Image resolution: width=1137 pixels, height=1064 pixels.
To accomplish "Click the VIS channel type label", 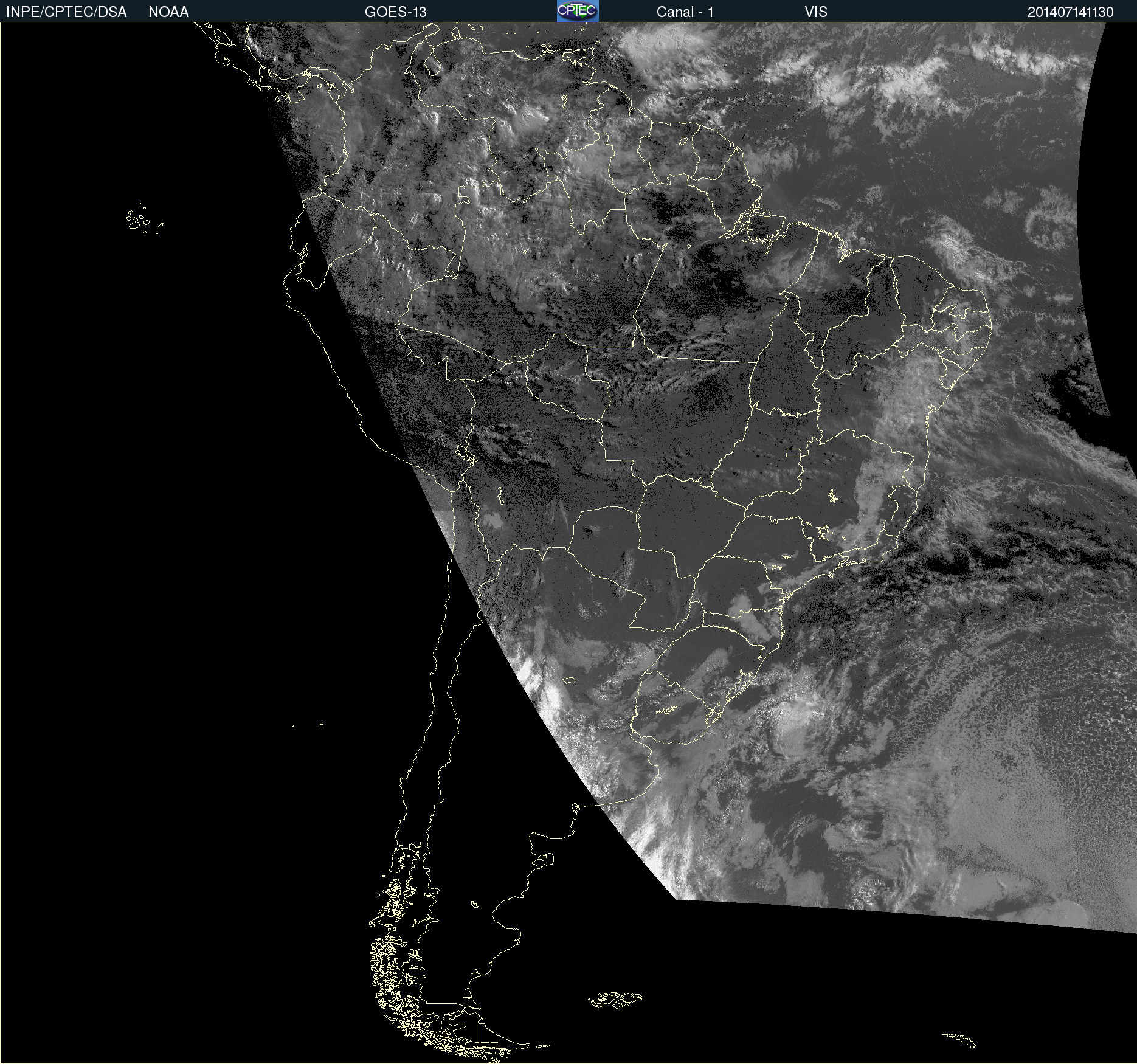I will (x=815, y=12).
